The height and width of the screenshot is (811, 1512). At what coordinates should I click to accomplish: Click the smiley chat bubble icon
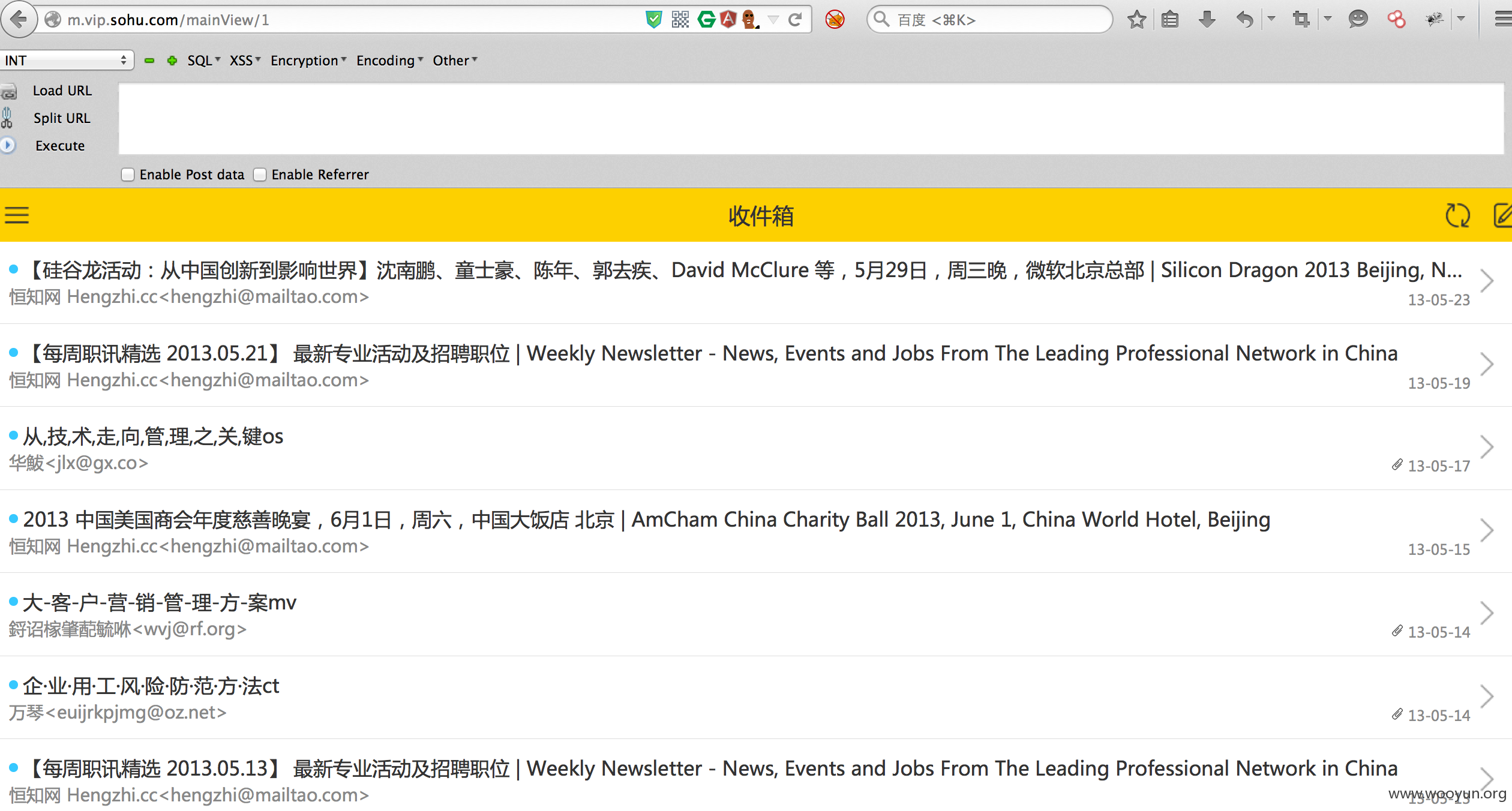coord(1358,20)
